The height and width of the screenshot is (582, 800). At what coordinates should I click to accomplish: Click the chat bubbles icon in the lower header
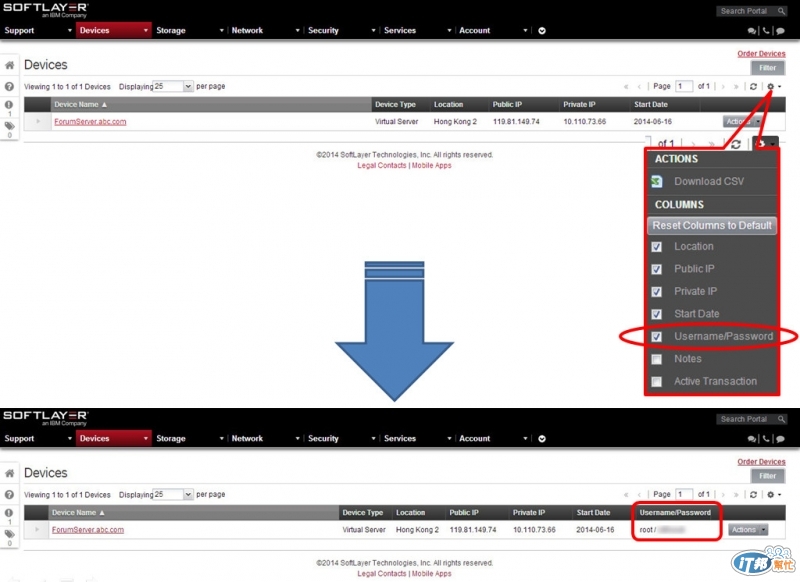click(752, 439)
